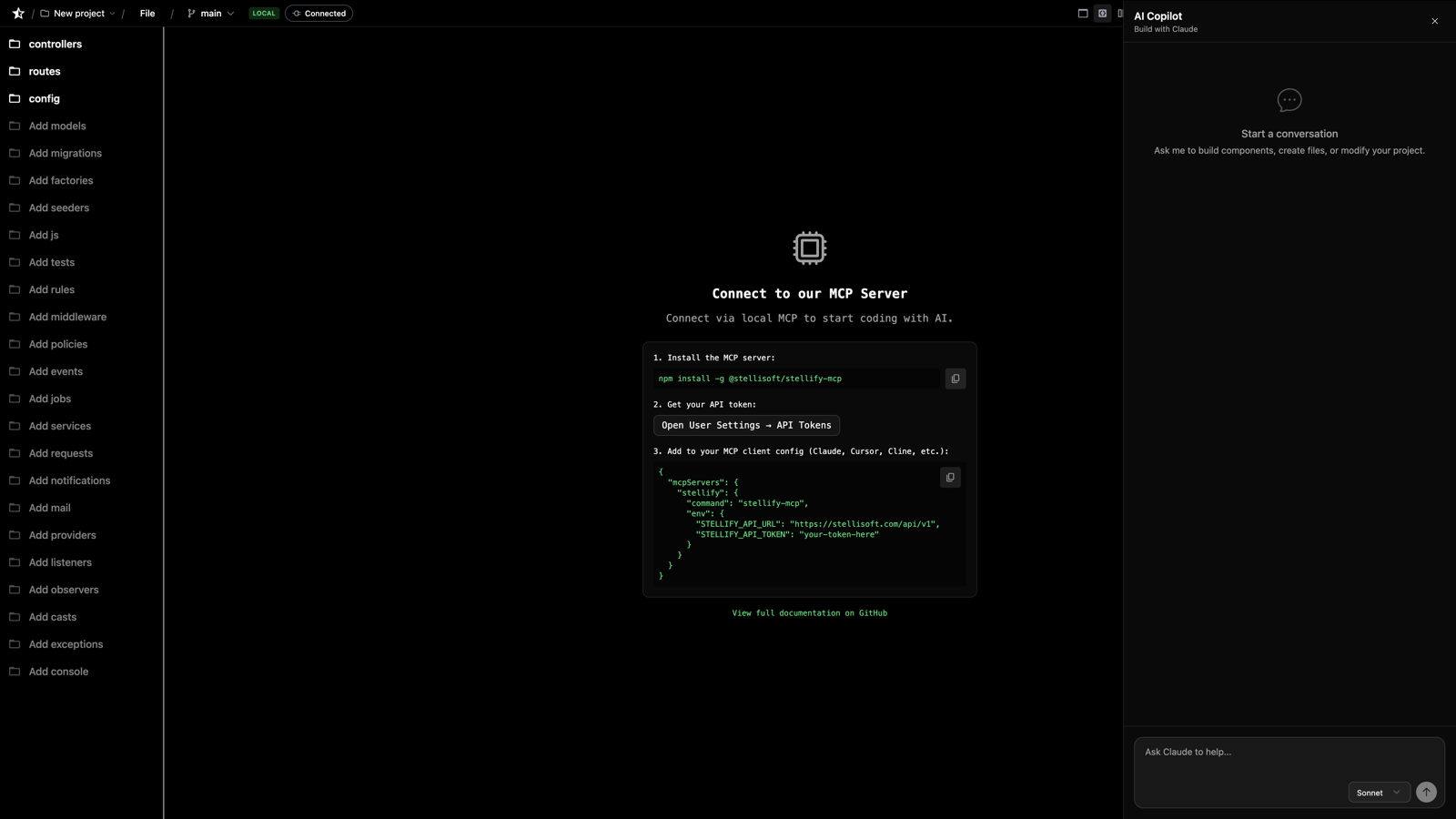Click the CPU chip icon above MCP heading
1456x819 pixels.
point(809,247)
